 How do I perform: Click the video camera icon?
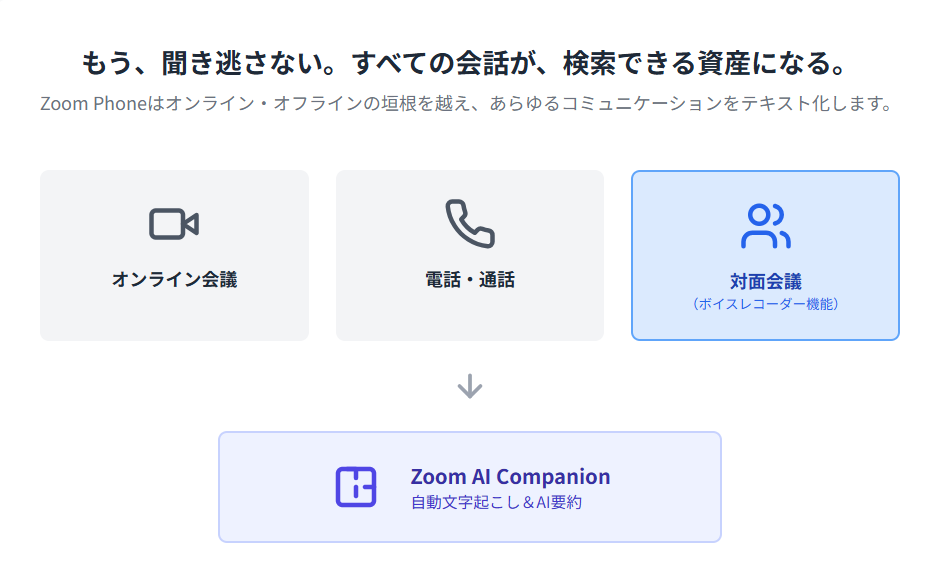(174, 224)
